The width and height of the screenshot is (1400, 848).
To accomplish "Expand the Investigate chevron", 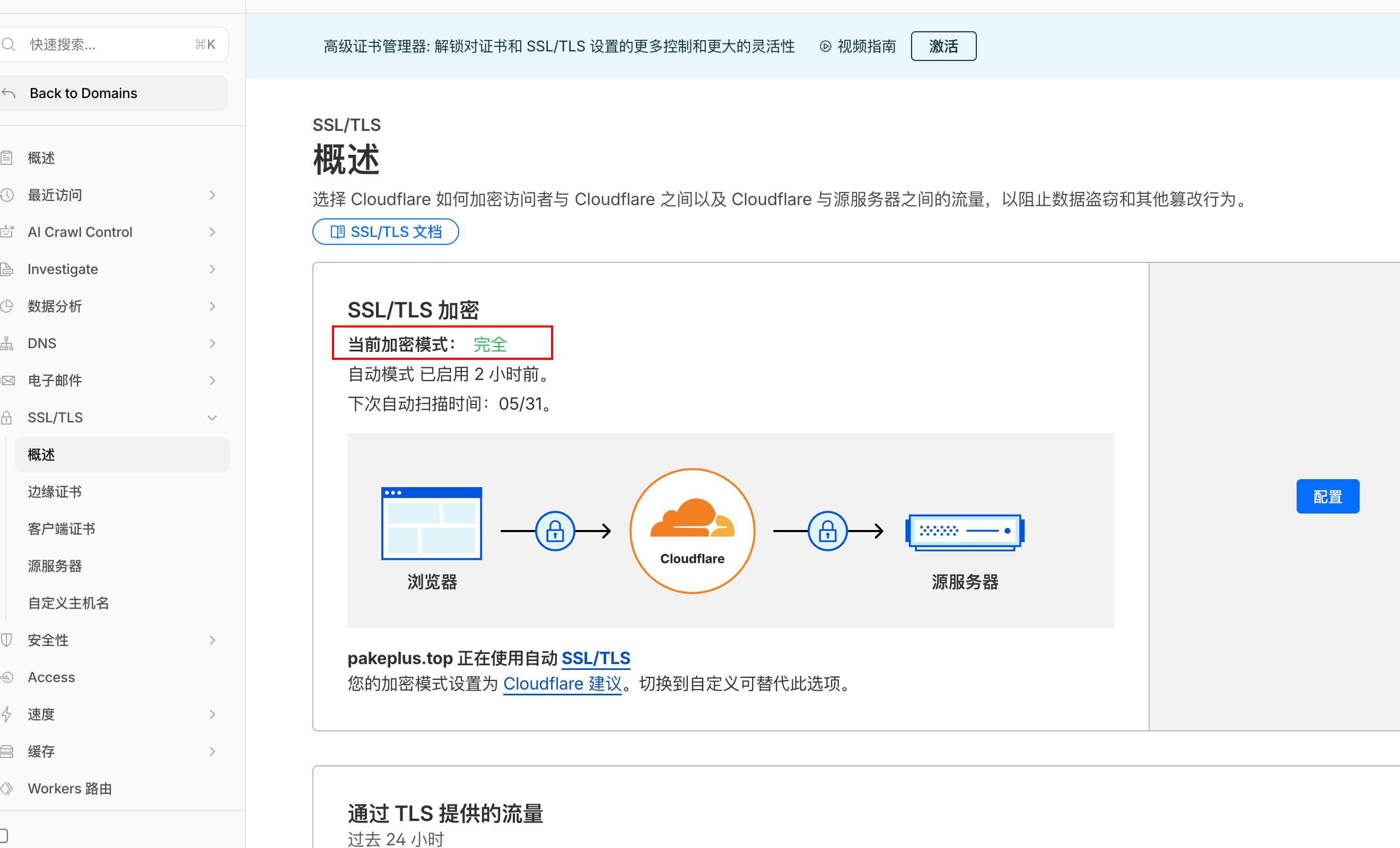I will click(x=213, y=269).
